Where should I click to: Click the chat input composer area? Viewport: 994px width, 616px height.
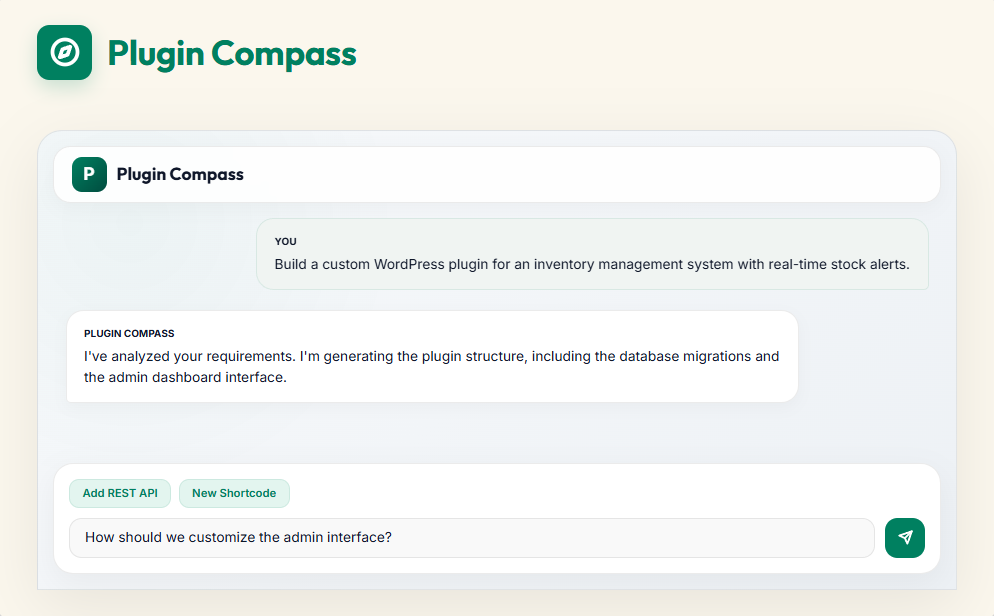[x=497, y=518]
